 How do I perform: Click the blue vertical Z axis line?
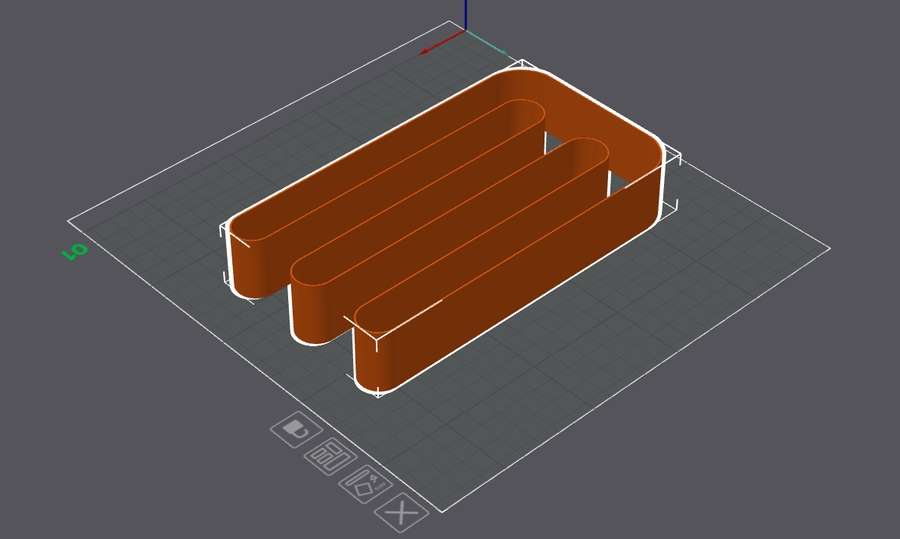click(x=466, y=14)
